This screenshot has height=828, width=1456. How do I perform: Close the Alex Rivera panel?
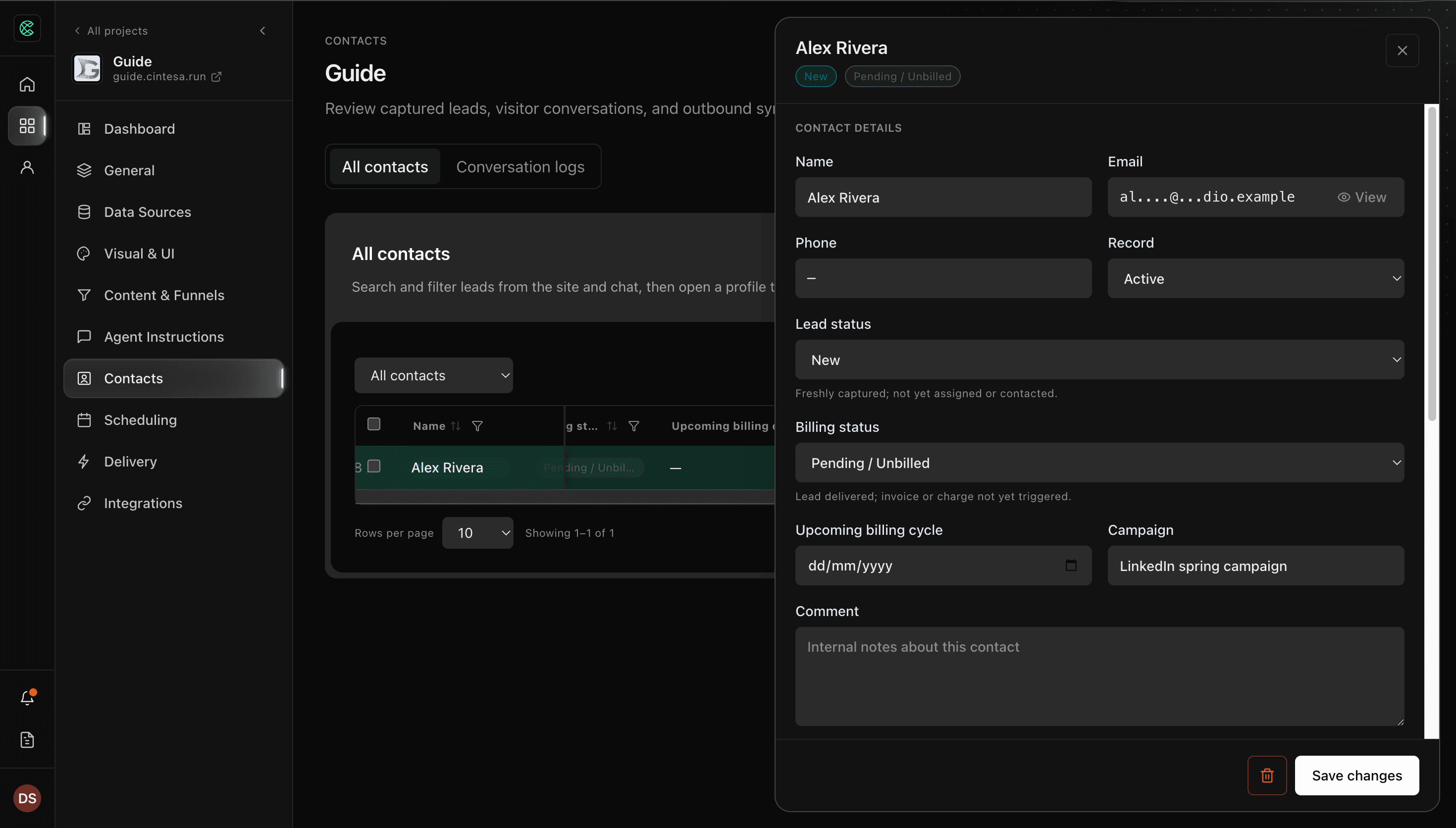(x=1402, y=51)
